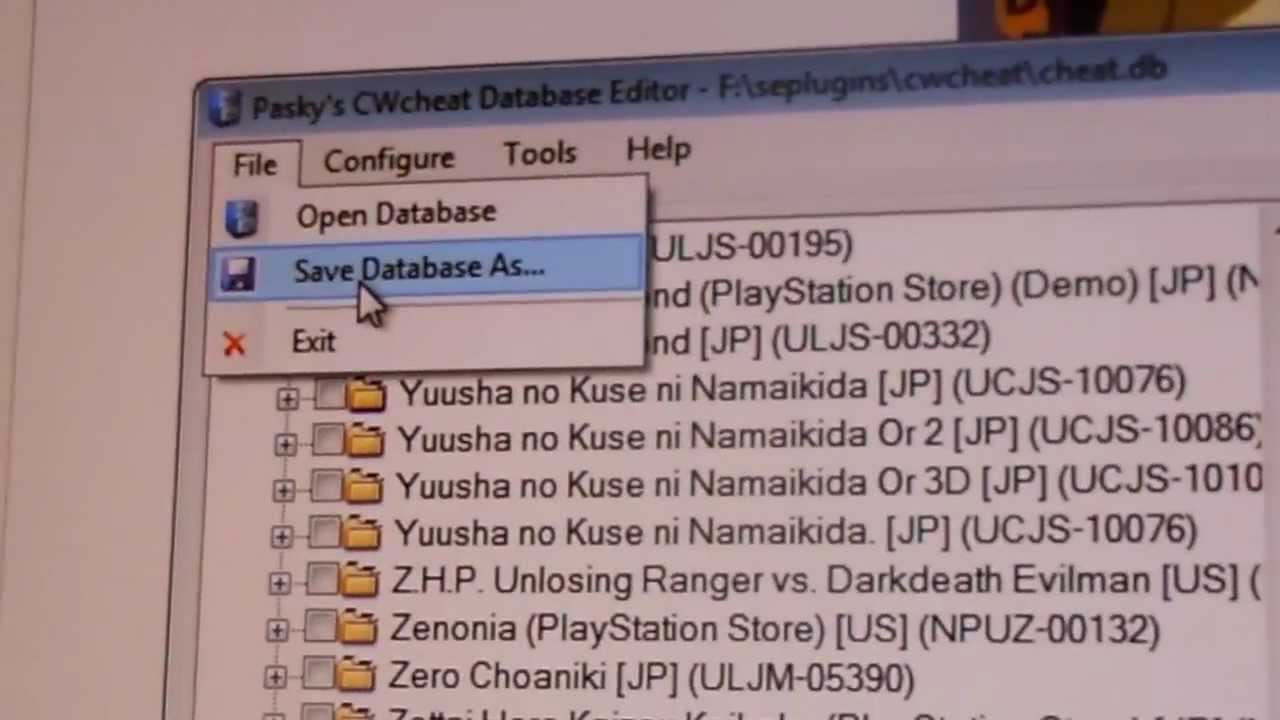
Task: Click the red X Exit icon
Action: click(x=234, y=345)
